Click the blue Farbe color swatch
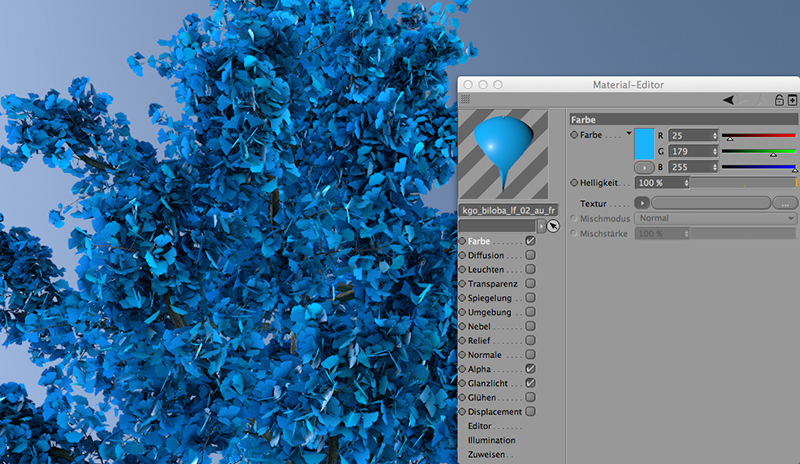Image resolution: width=800 pixels, height=464 pixels. (x=644, y=143)
